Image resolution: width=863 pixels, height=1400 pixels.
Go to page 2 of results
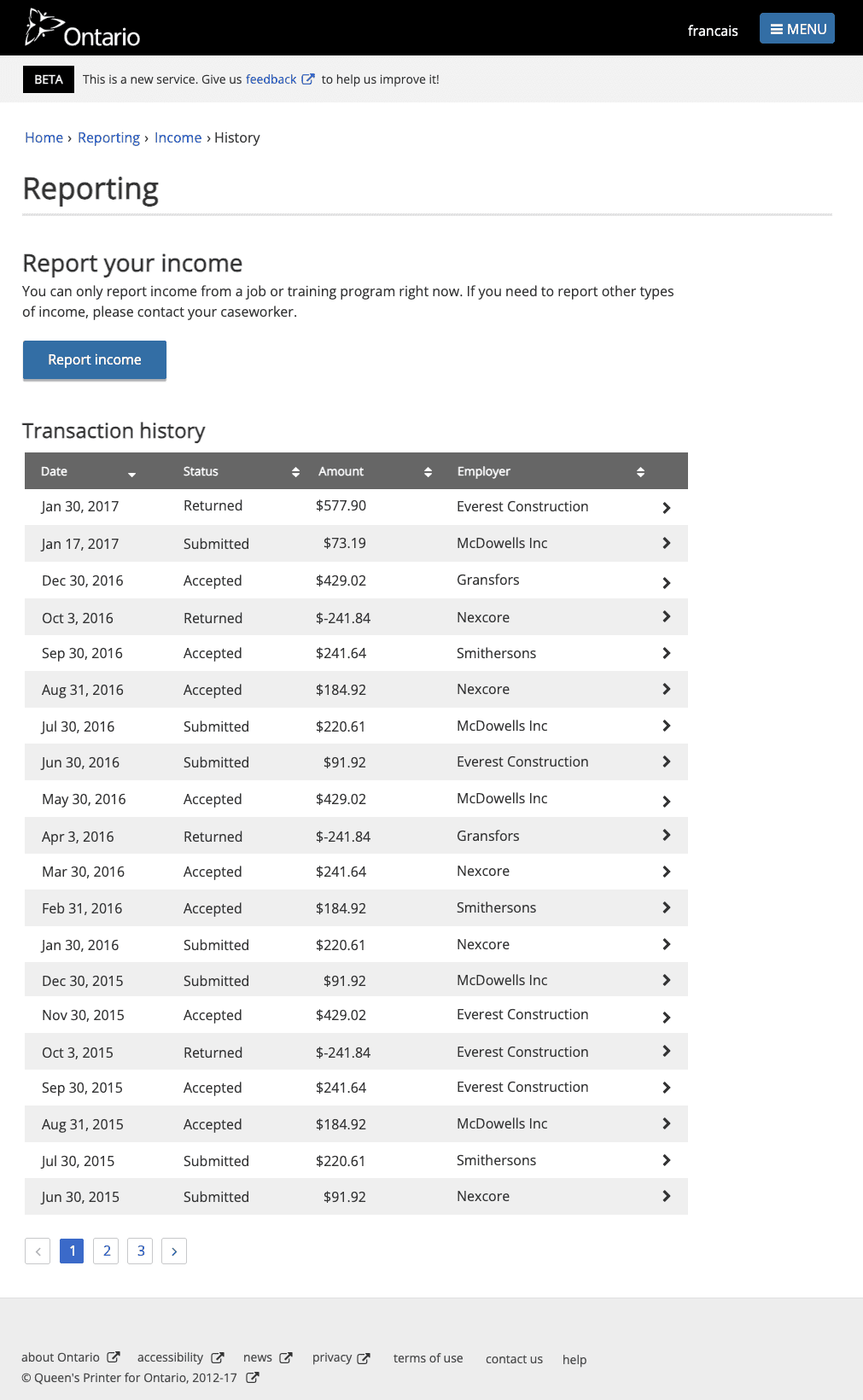pos(106,1251)
